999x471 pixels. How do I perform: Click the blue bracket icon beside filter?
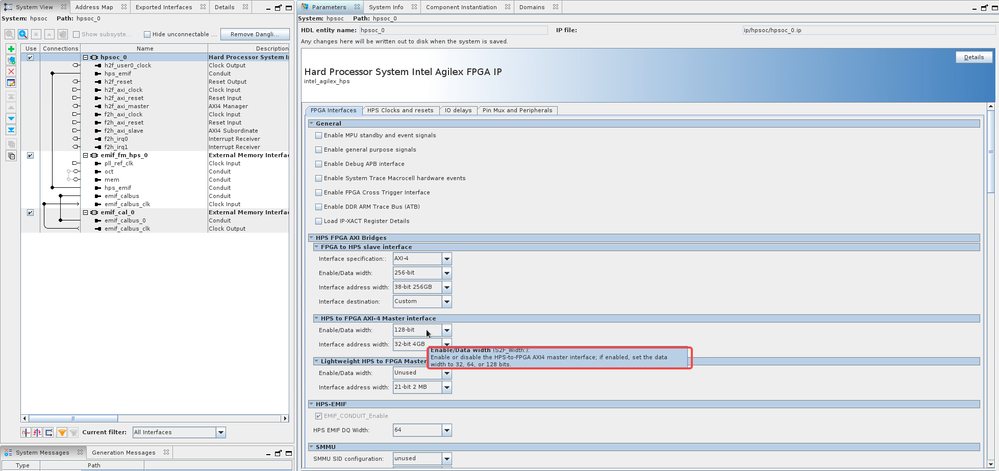point(49,432)
